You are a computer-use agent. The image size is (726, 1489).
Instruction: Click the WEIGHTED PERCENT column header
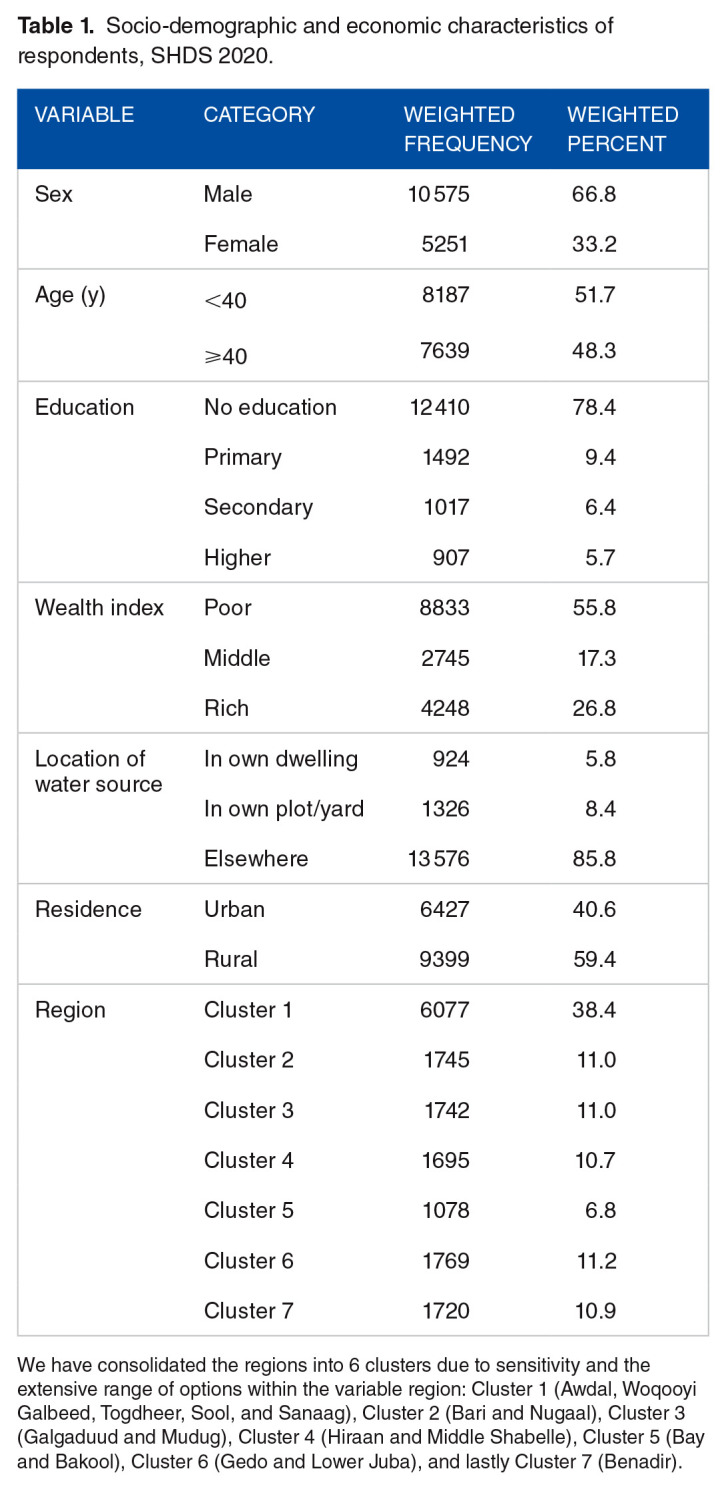click(x=622, y=129)
